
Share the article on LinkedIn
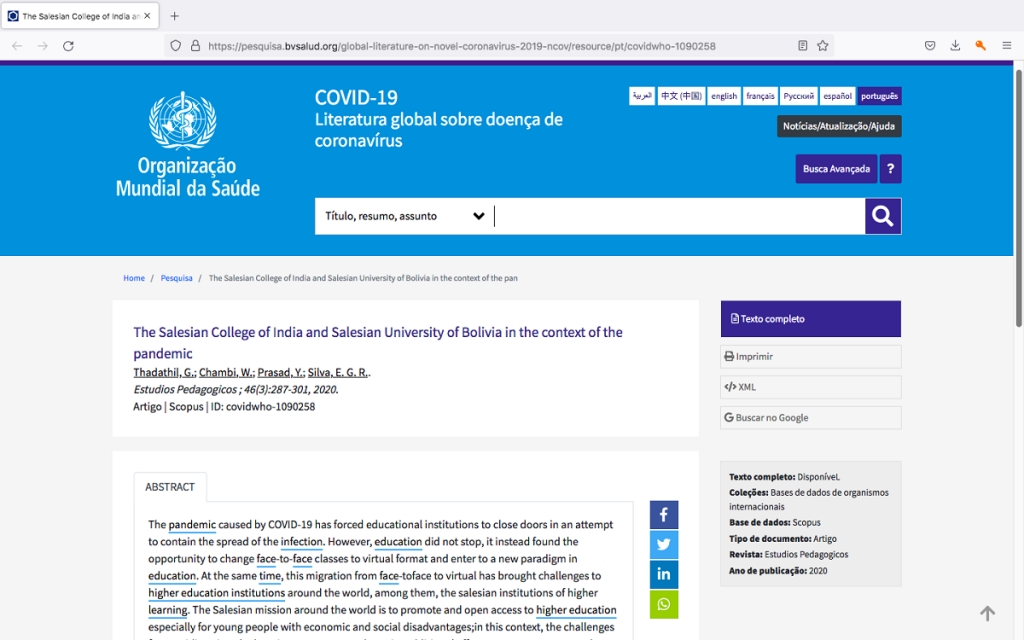pos(664,575)
